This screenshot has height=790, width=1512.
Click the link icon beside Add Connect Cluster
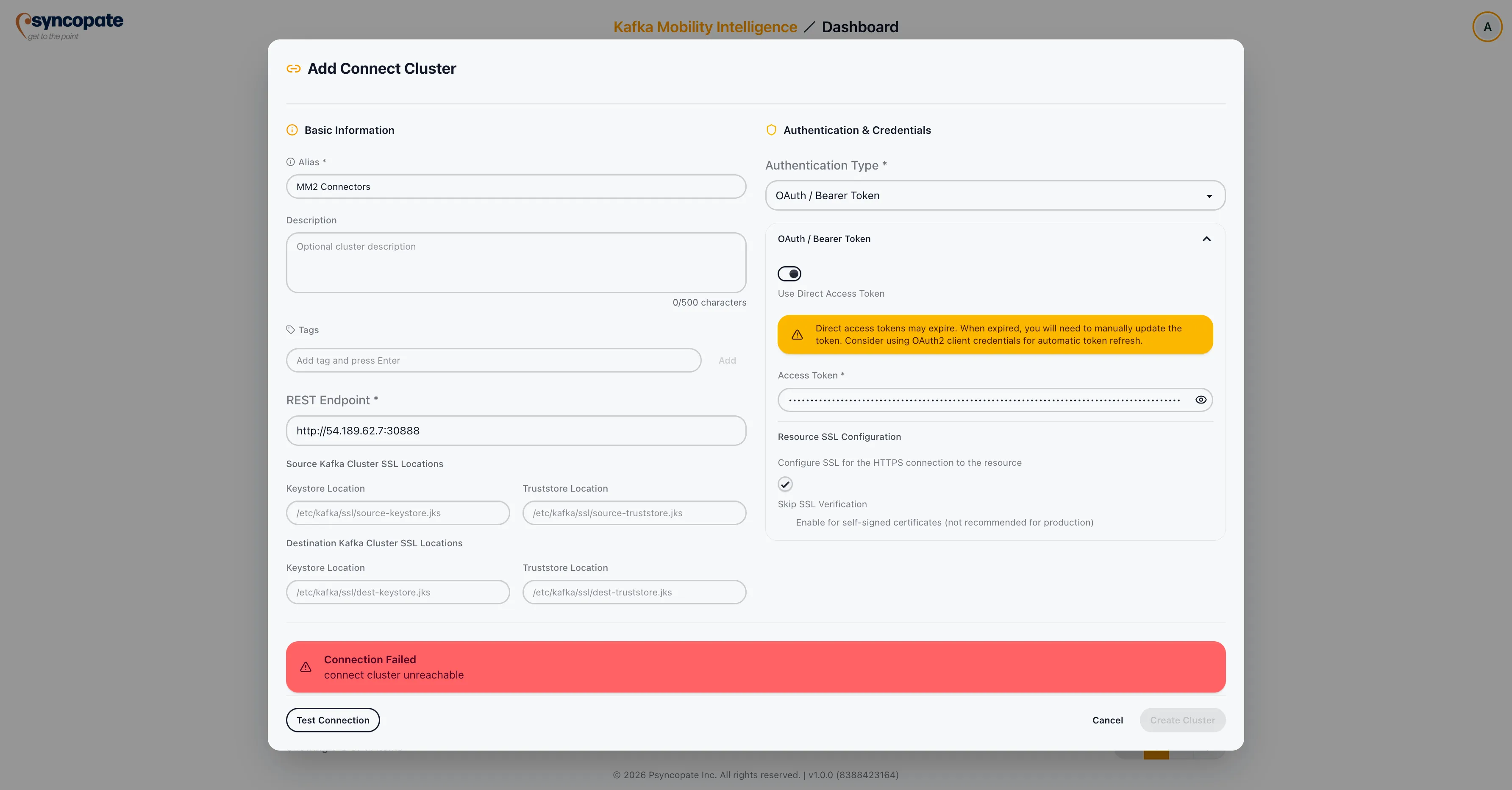point(294,69)
